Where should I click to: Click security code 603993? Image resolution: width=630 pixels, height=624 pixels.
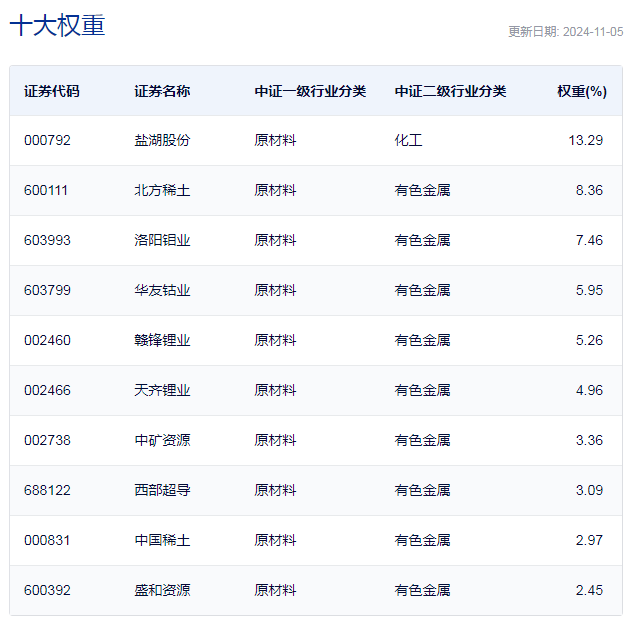(47, 240)
